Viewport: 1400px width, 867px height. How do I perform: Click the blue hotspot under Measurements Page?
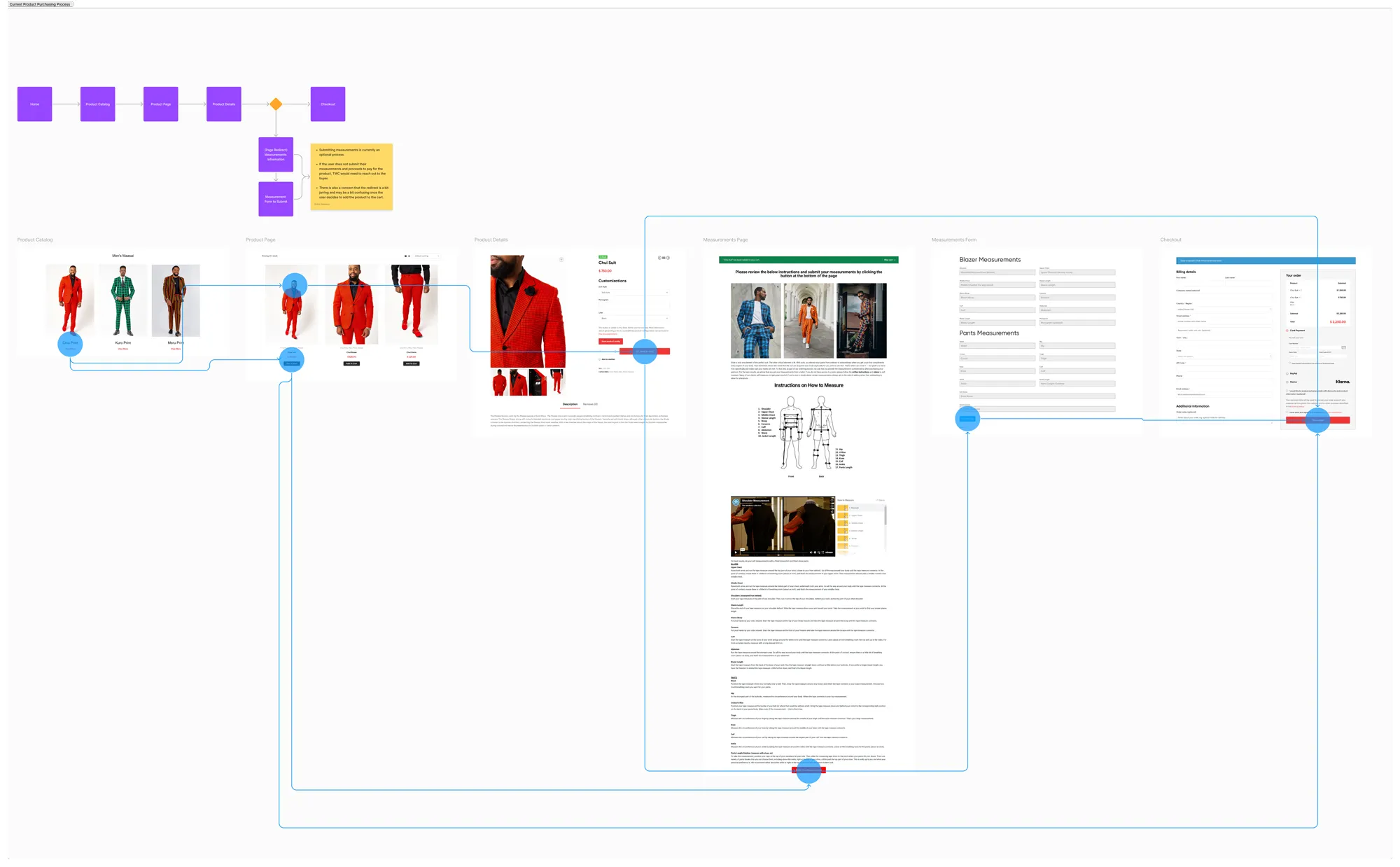808,770
